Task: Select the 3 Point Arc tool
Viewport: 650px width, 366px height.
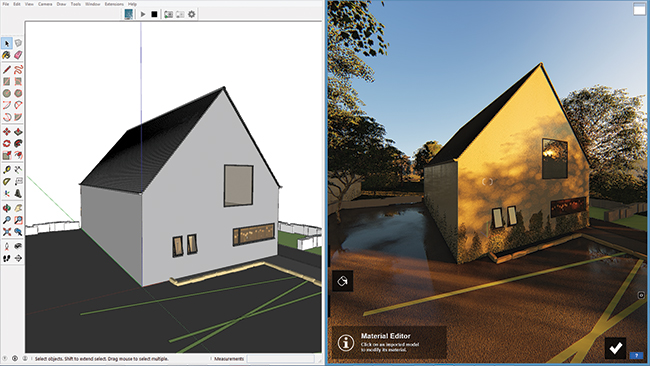Action: (x=7, y=117)
